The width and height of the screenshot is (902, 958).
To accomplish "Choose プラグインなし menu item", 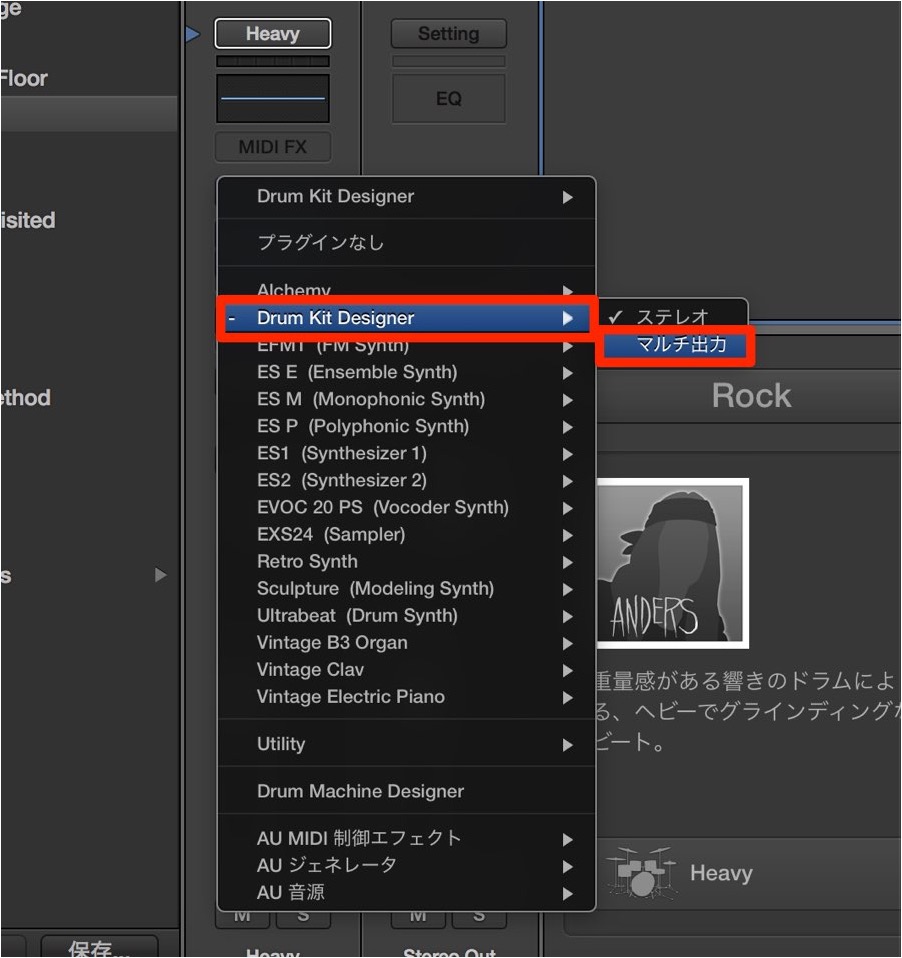I will 406,243.
